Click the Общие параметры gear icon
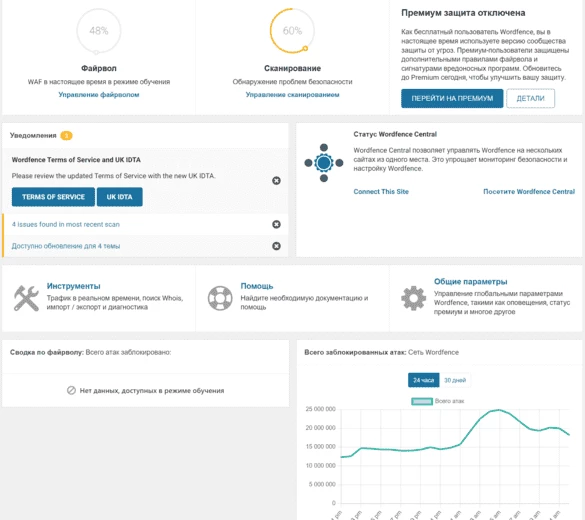Screen dimensions: 585x520 coord(413,298)
